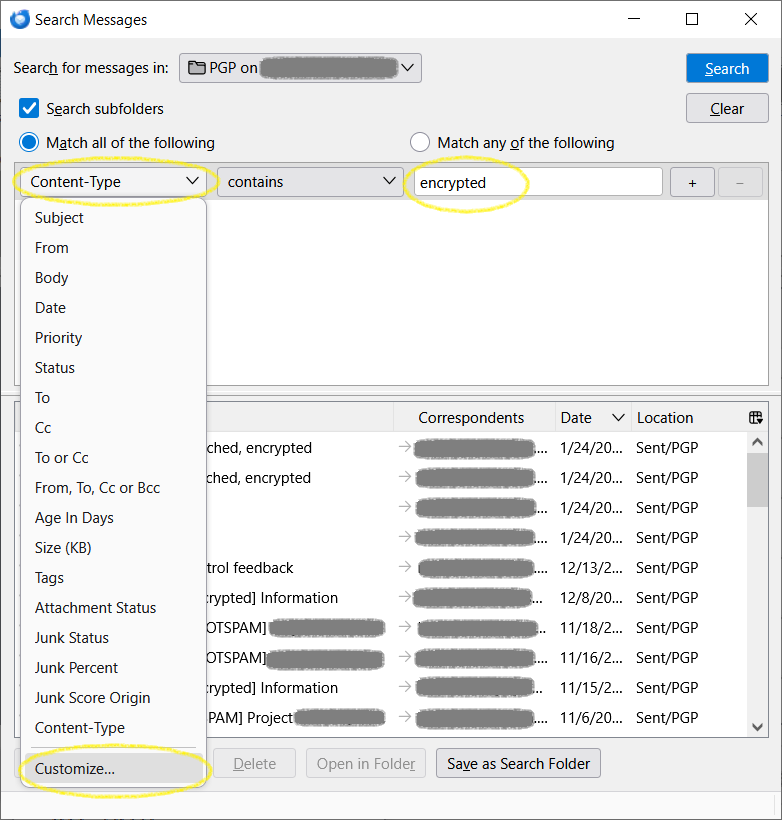This screenshot has height=820, width=782.
Task: Click Save as Search Folder
Action: point(518,764)
